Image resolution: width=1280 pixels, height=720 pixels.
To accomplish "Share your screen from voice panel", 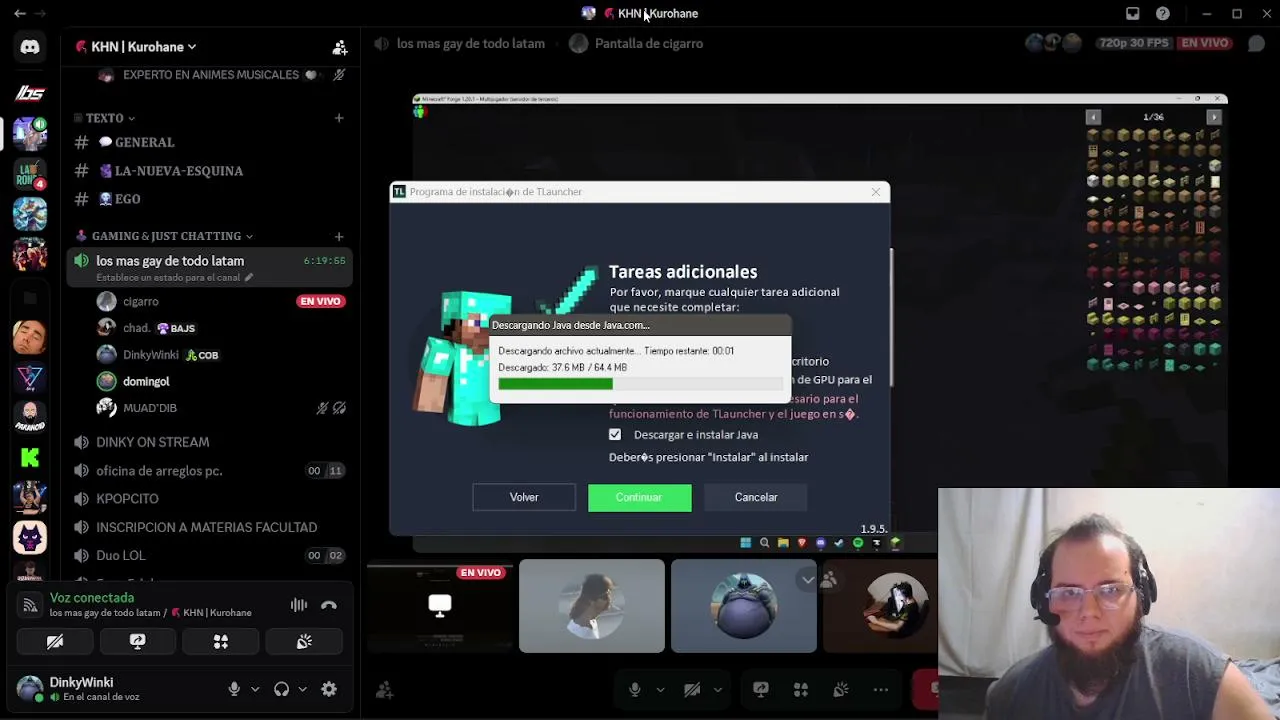I will tap(138, 642).
